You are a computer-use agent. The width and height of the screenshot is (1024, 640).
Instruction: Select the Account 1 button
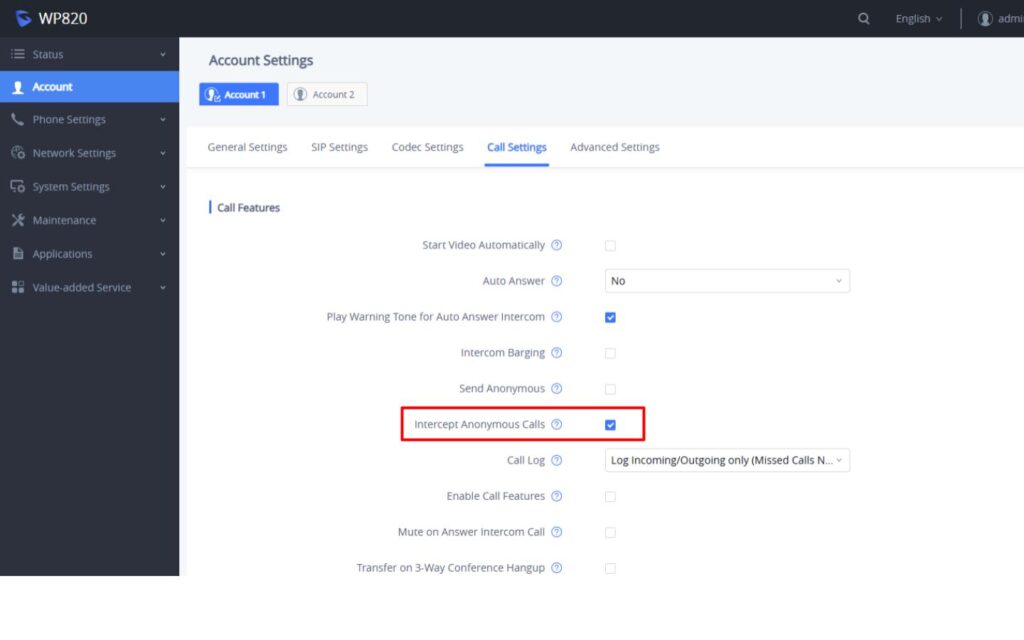click(239, 95)
